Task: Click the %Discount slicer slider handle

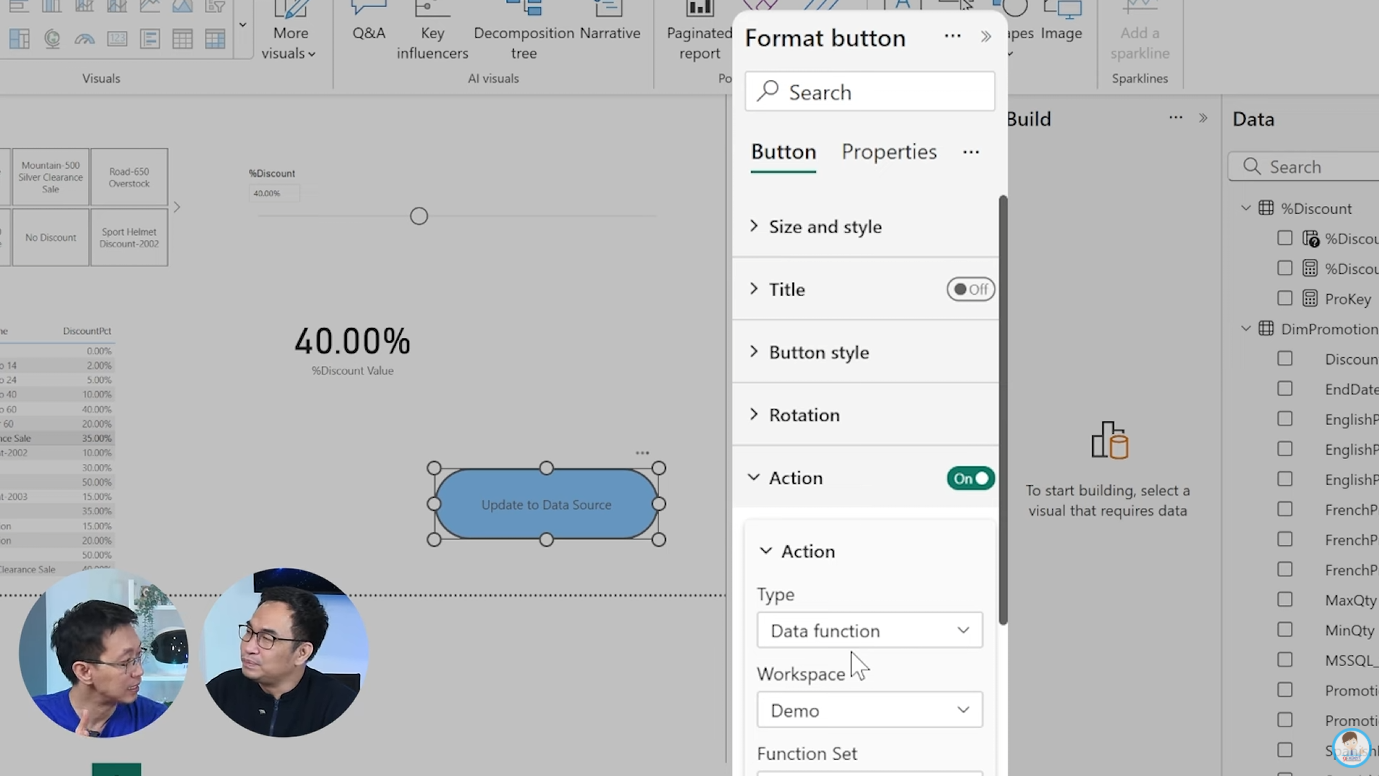Action: tap(418, 215)
